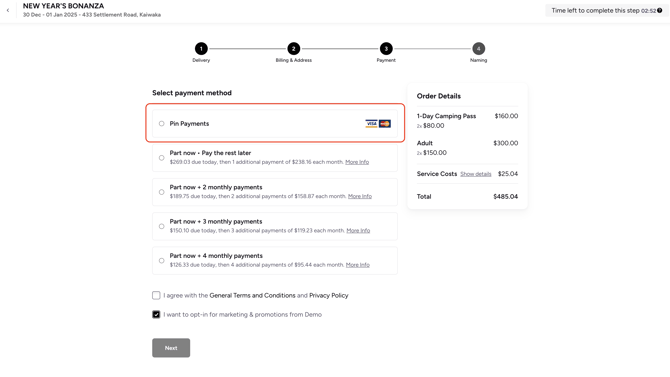
Task: Open General Terms and Conditions link
Action: (x=252, y=295)
